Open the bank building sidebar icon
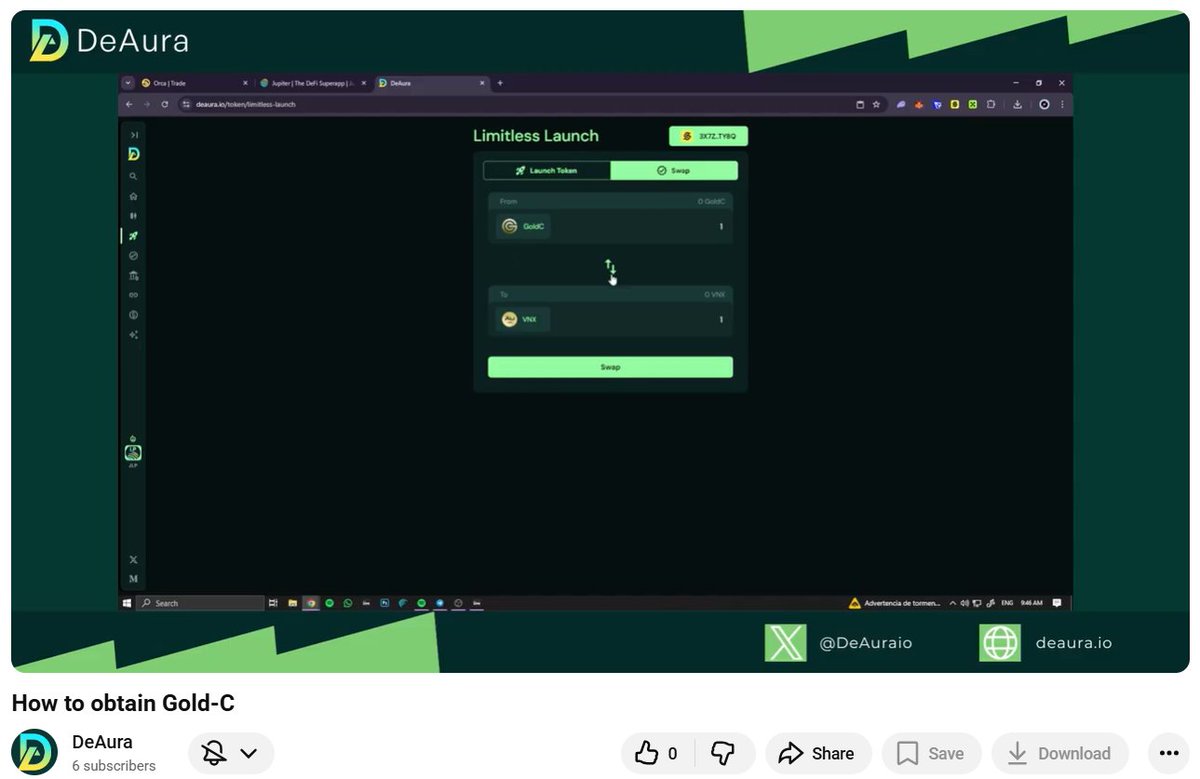Viewport: 1200px width, 779px height. [x=134, y=275]
